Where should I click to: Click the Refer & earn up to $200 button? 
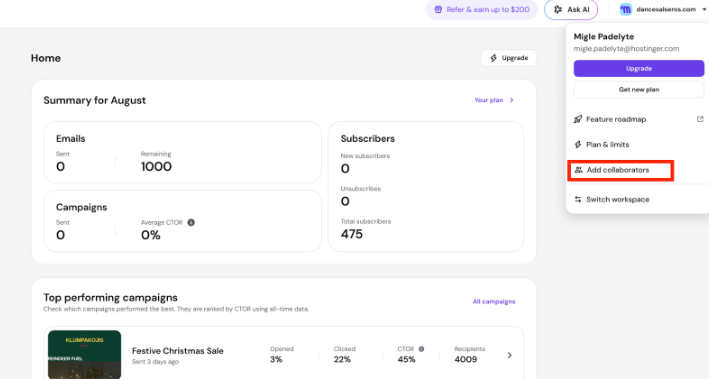pyautogui.click(x=482, y=10)
